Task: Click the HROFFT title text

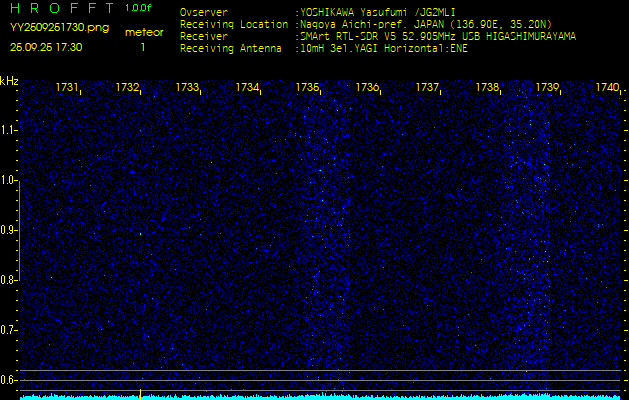Action: coord(60,8)
